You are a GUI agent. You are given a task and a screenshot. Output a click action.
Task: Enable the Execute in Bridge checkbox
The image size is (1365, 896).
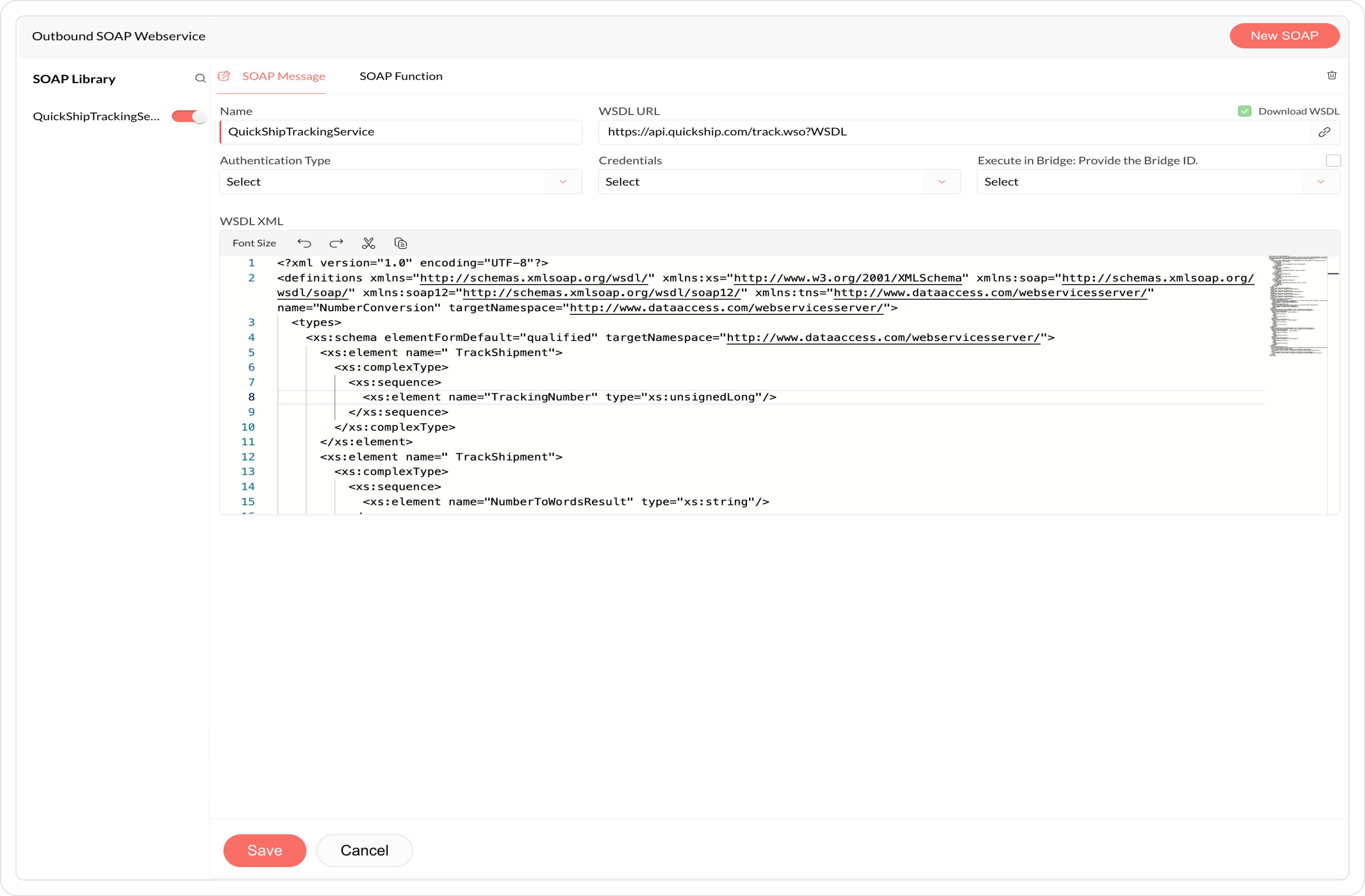coord(1333,161)
